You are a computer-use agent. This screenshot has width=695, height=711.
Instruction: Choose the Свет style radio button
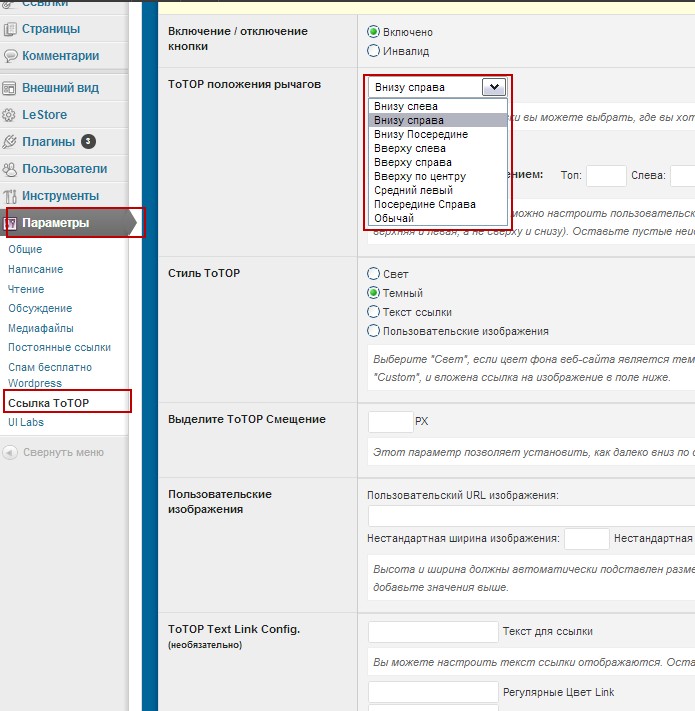pyautogui.click(x=373, y=273)
